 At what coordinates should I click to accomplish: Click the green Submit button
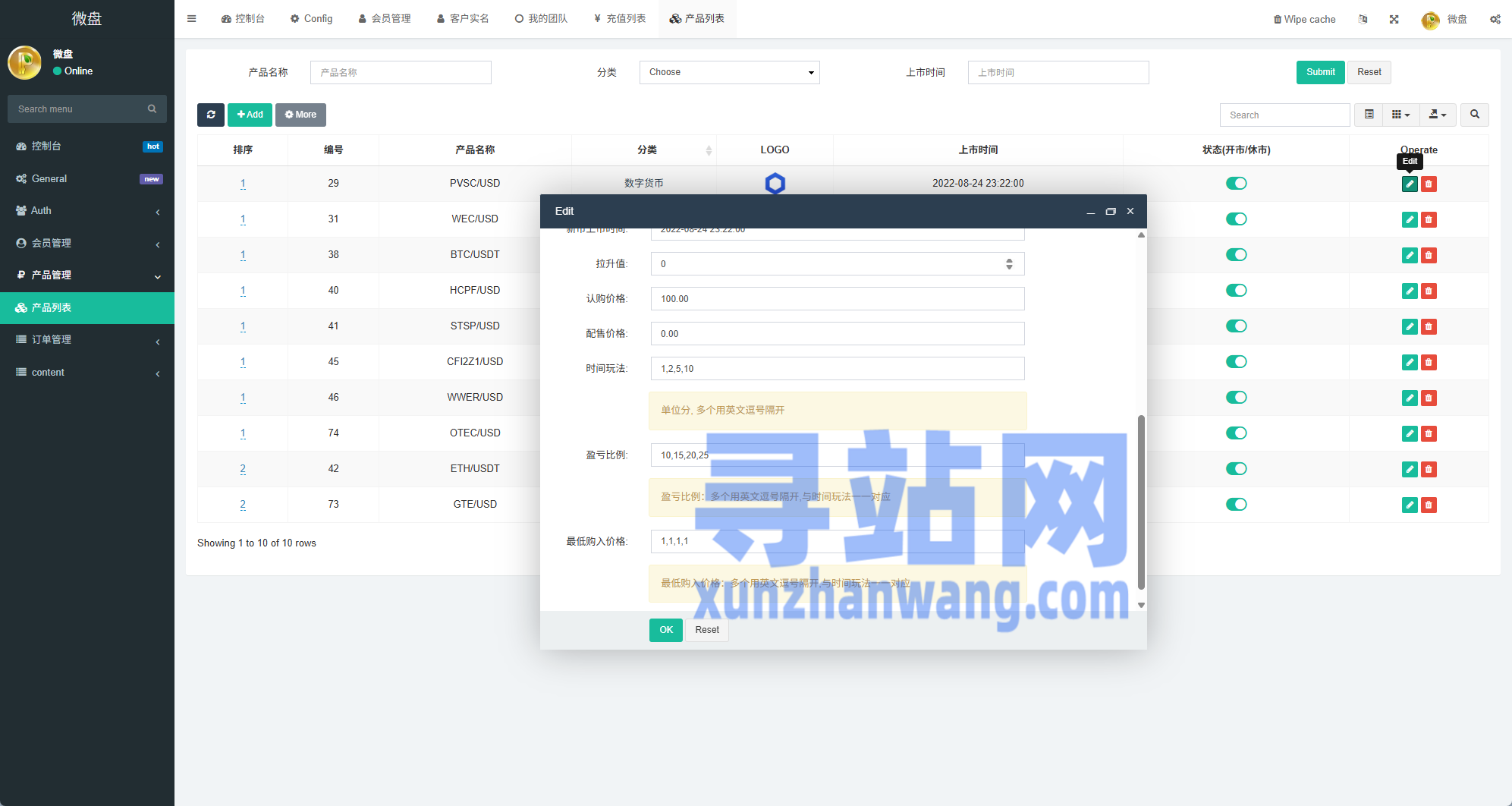[1320, 73]
